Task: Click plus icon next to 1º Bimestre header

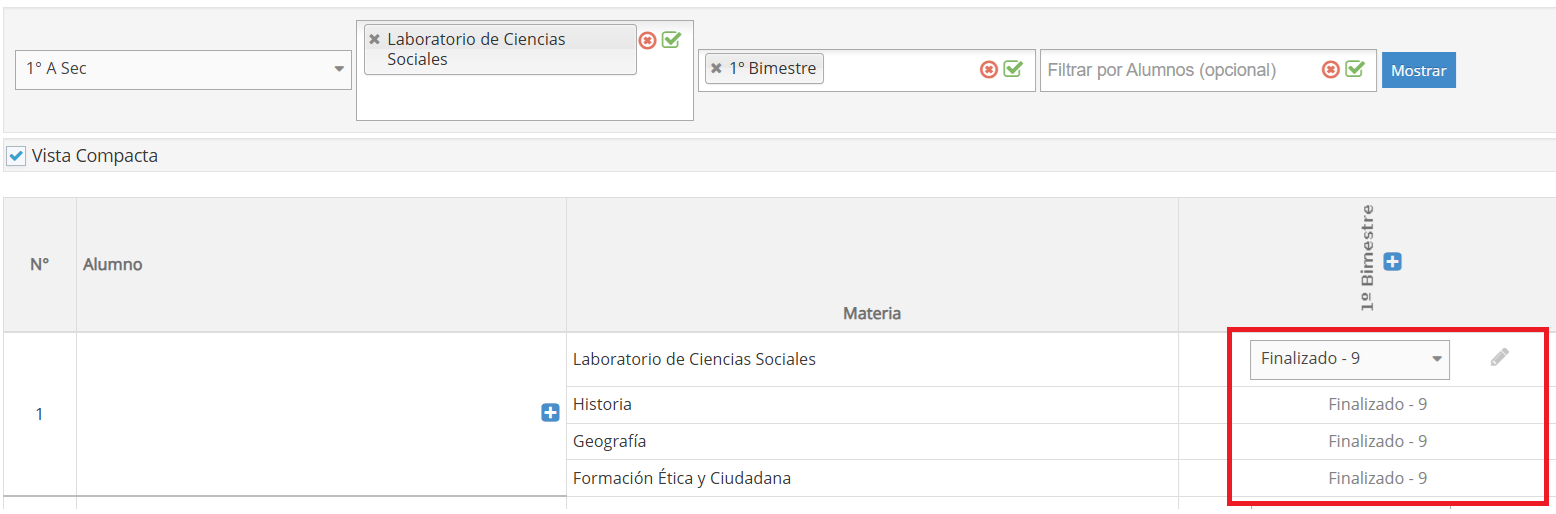Action: coord(1392,262)
